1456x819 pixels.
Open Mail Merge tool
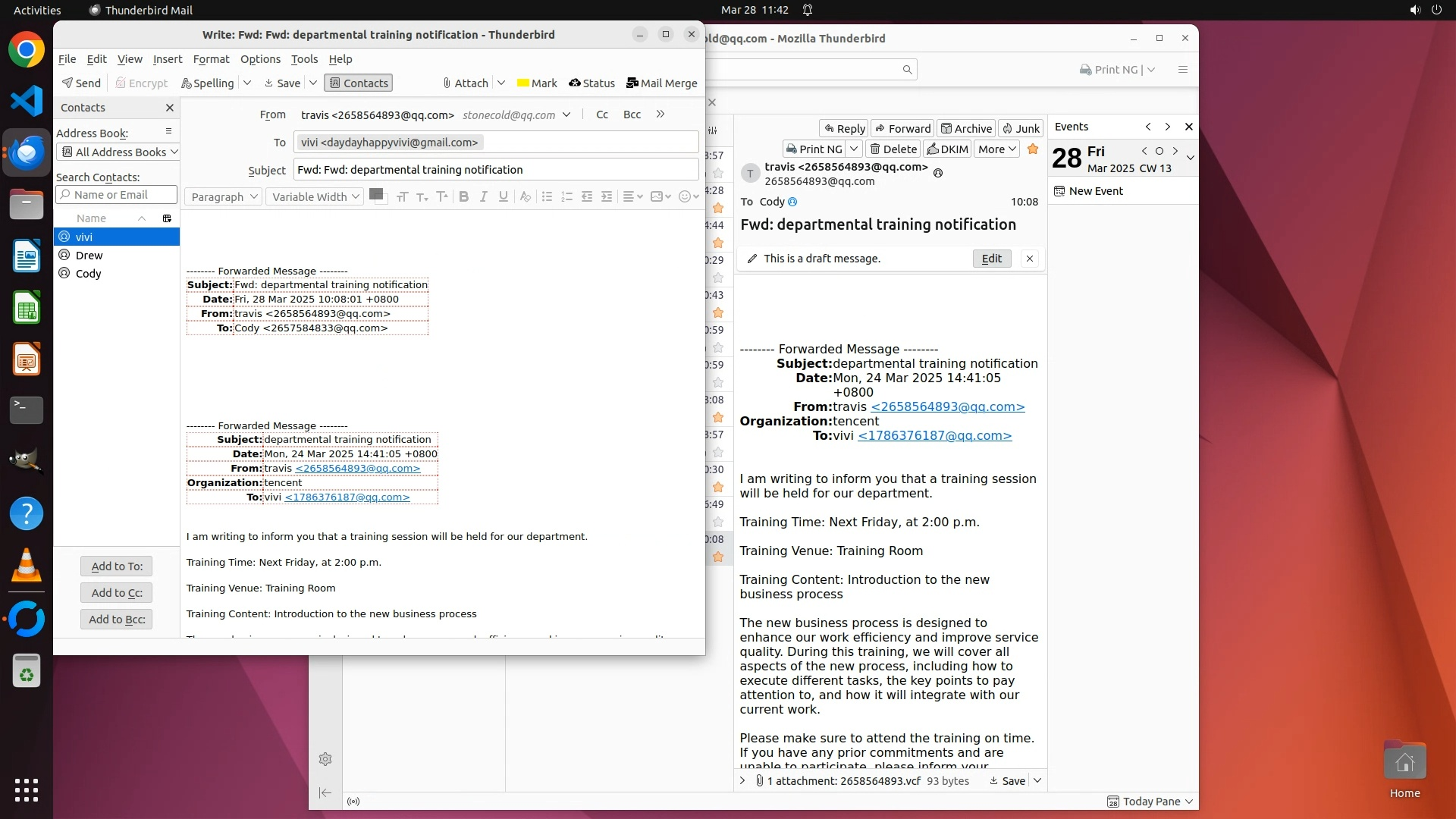click(x=661, y=83)
